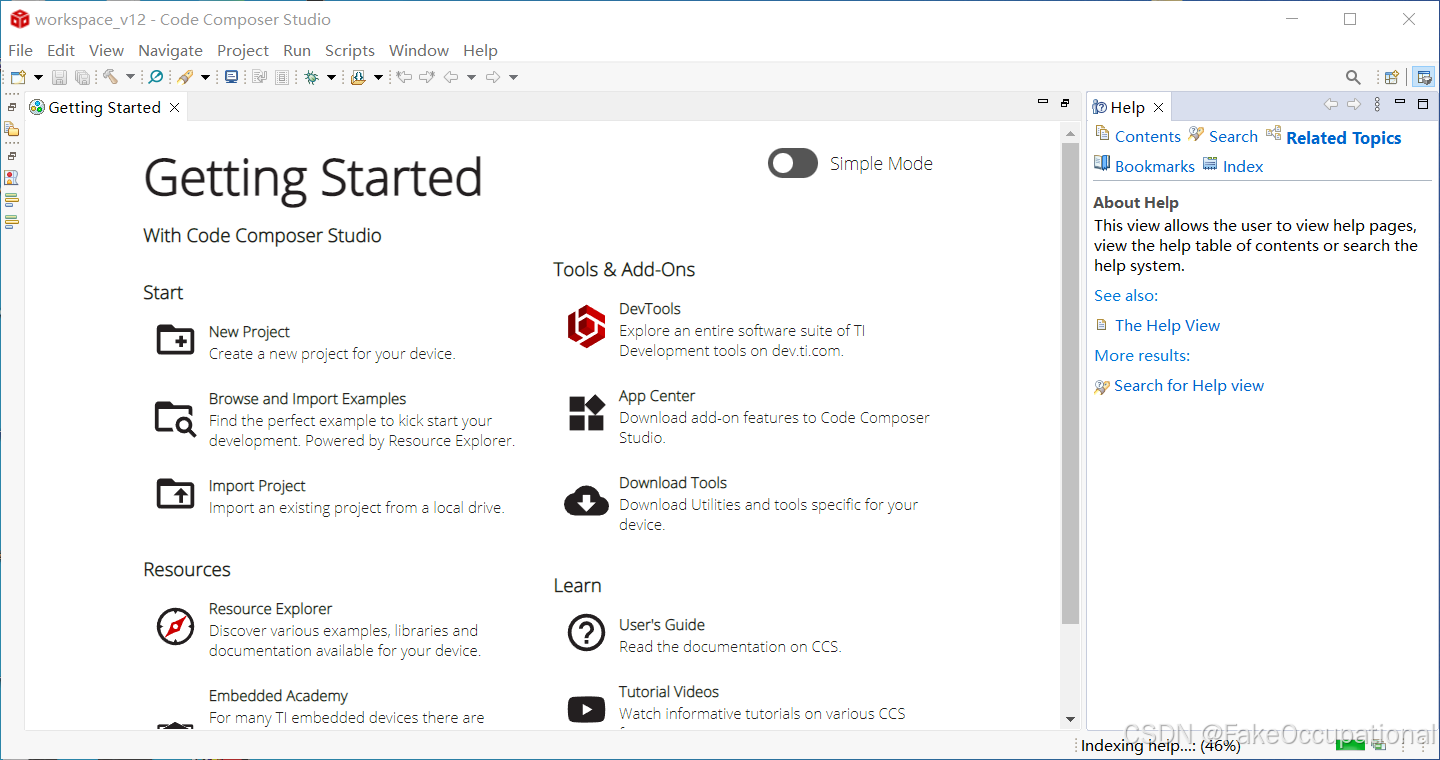The image size is (1440, 760).
Task: Click the New file toolbar icon
Action: [x=18, y=77]
